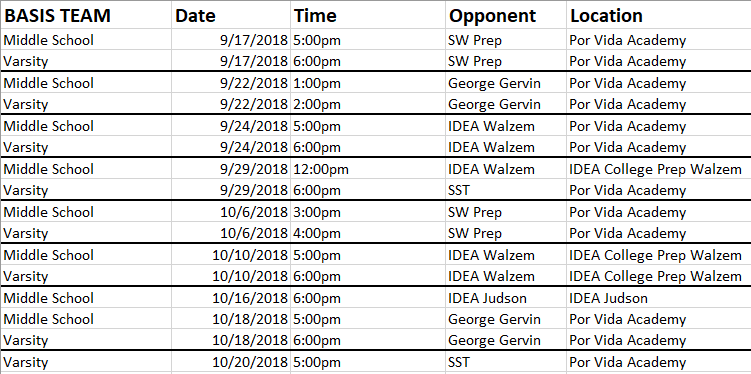Select the IDEA Judson opponent cell
Viewport: 751px width, 374px height.
pyautogui.click(x=506, y=298)
